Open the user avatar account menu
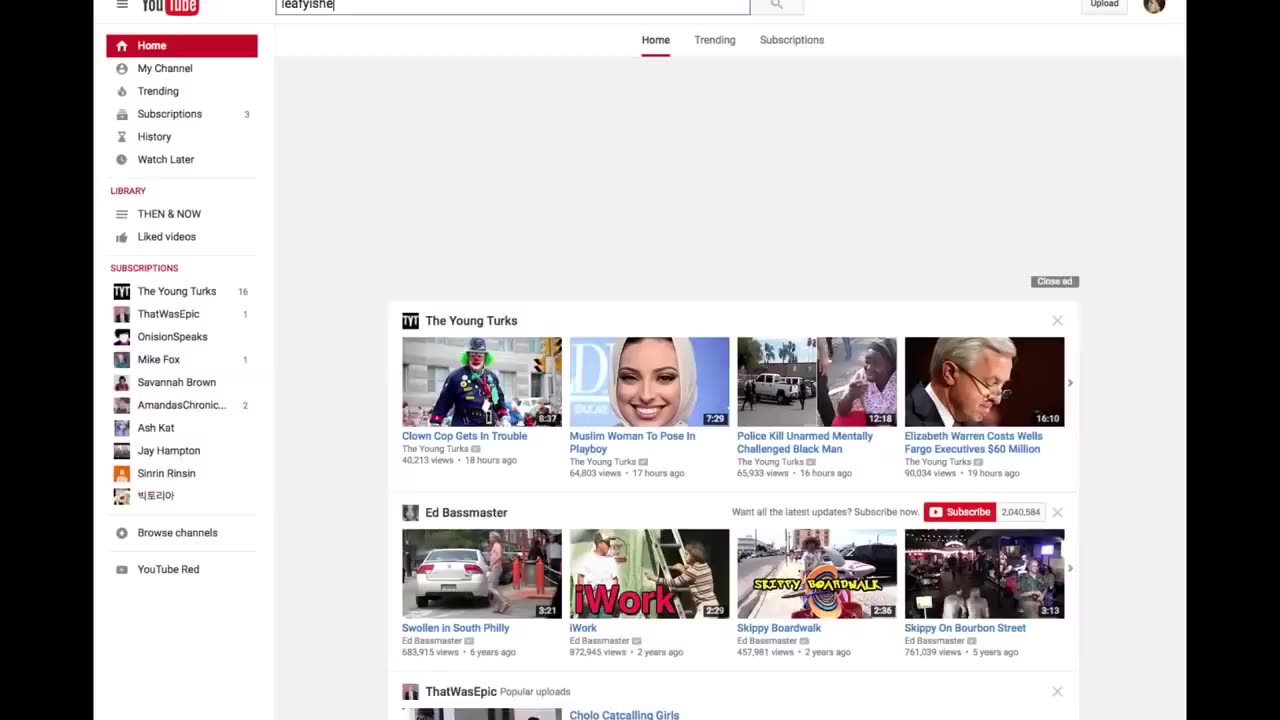1280x720 pixels. tap(1154, 5)
